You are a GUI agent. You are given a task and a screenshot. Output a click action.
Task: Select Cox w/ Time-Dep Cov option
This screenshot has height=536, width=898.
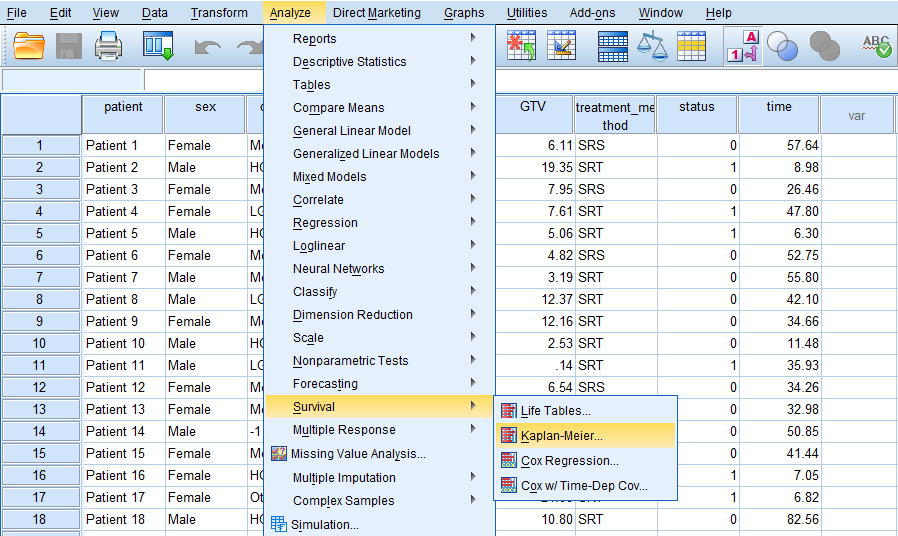(x=585, y=486)
